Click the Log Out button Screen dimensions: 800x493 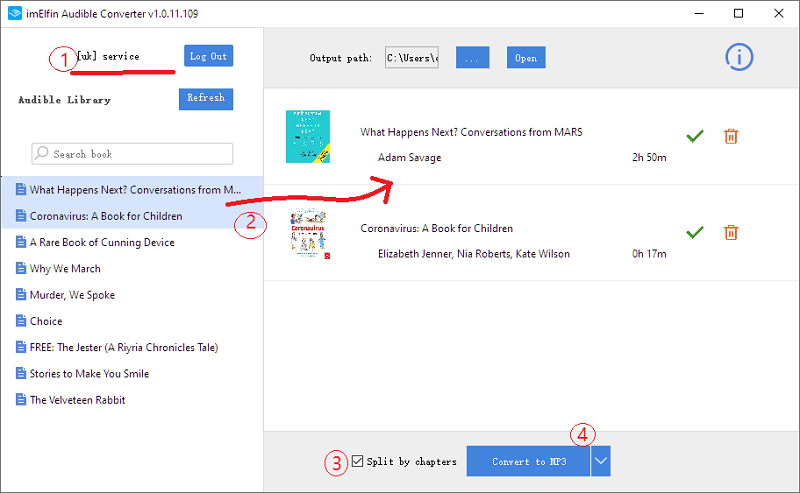pos(208,56)
